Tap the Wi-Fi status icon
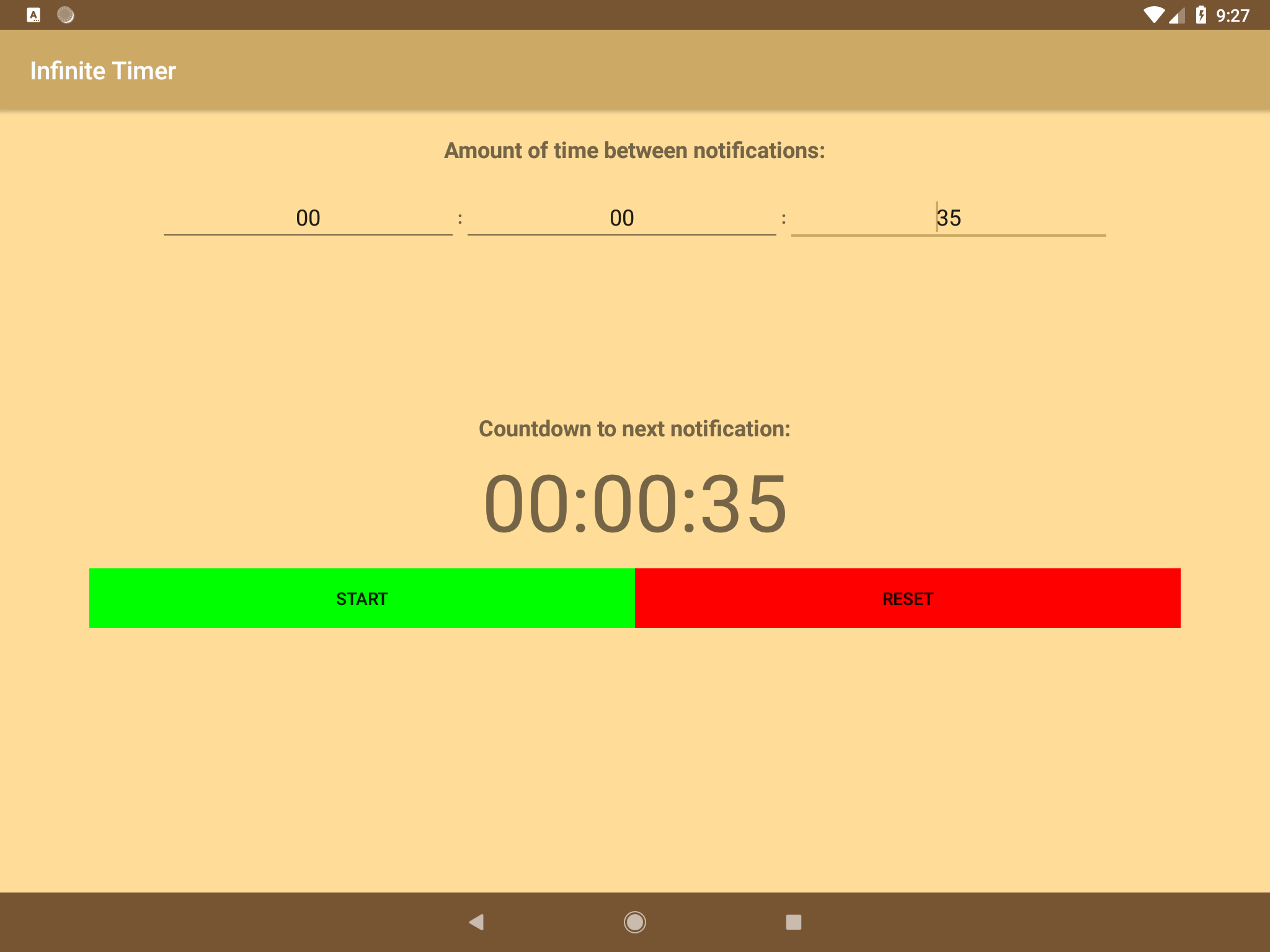The height and width of the screenshot is (952, 1270). (x=1154, y=15)
